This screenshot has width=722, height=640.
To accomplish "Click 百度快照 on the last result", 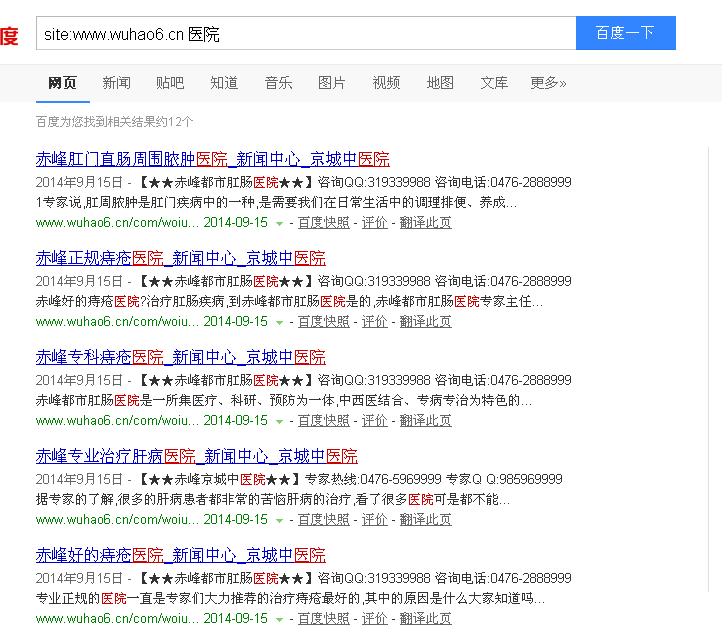I will tap(324, 619).
